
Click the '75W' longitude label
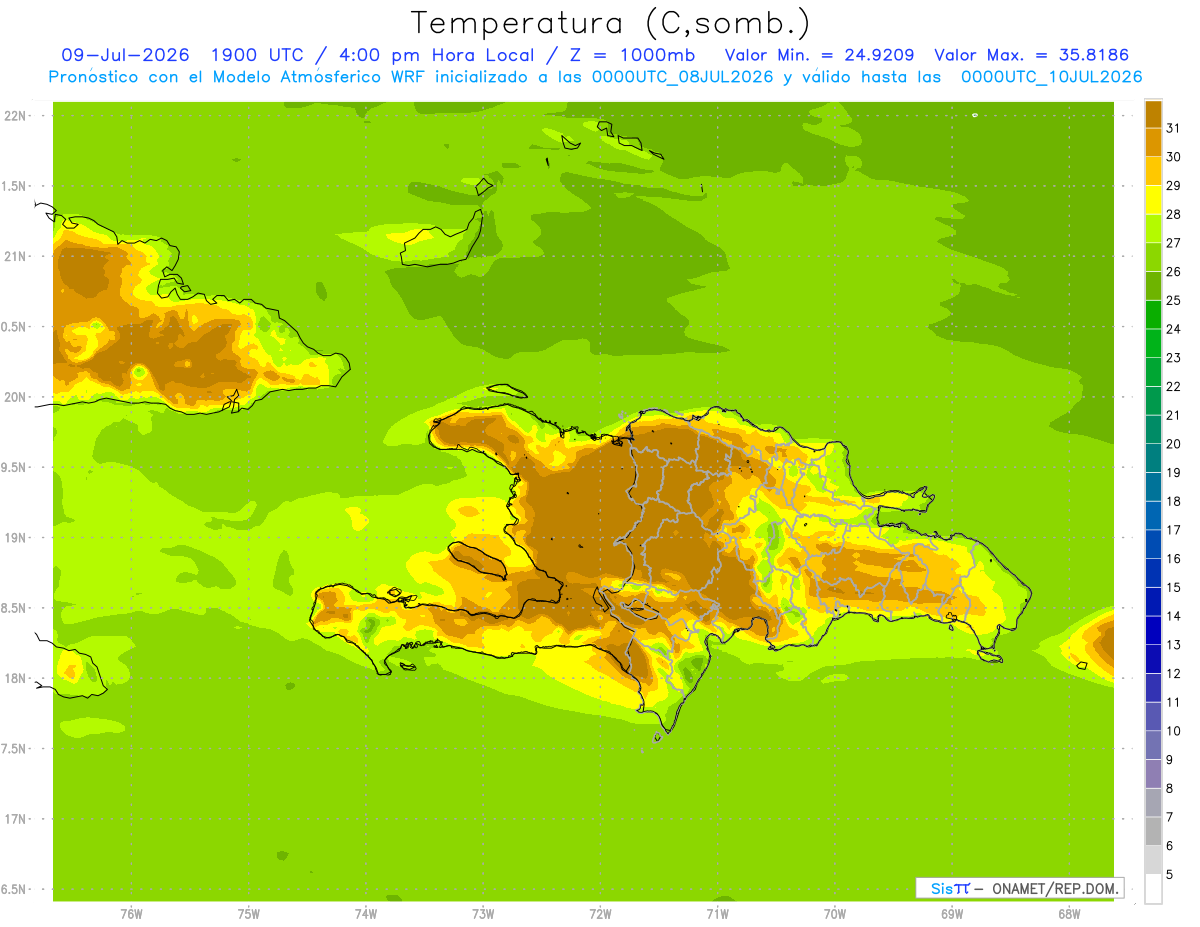tap(249, 914)
